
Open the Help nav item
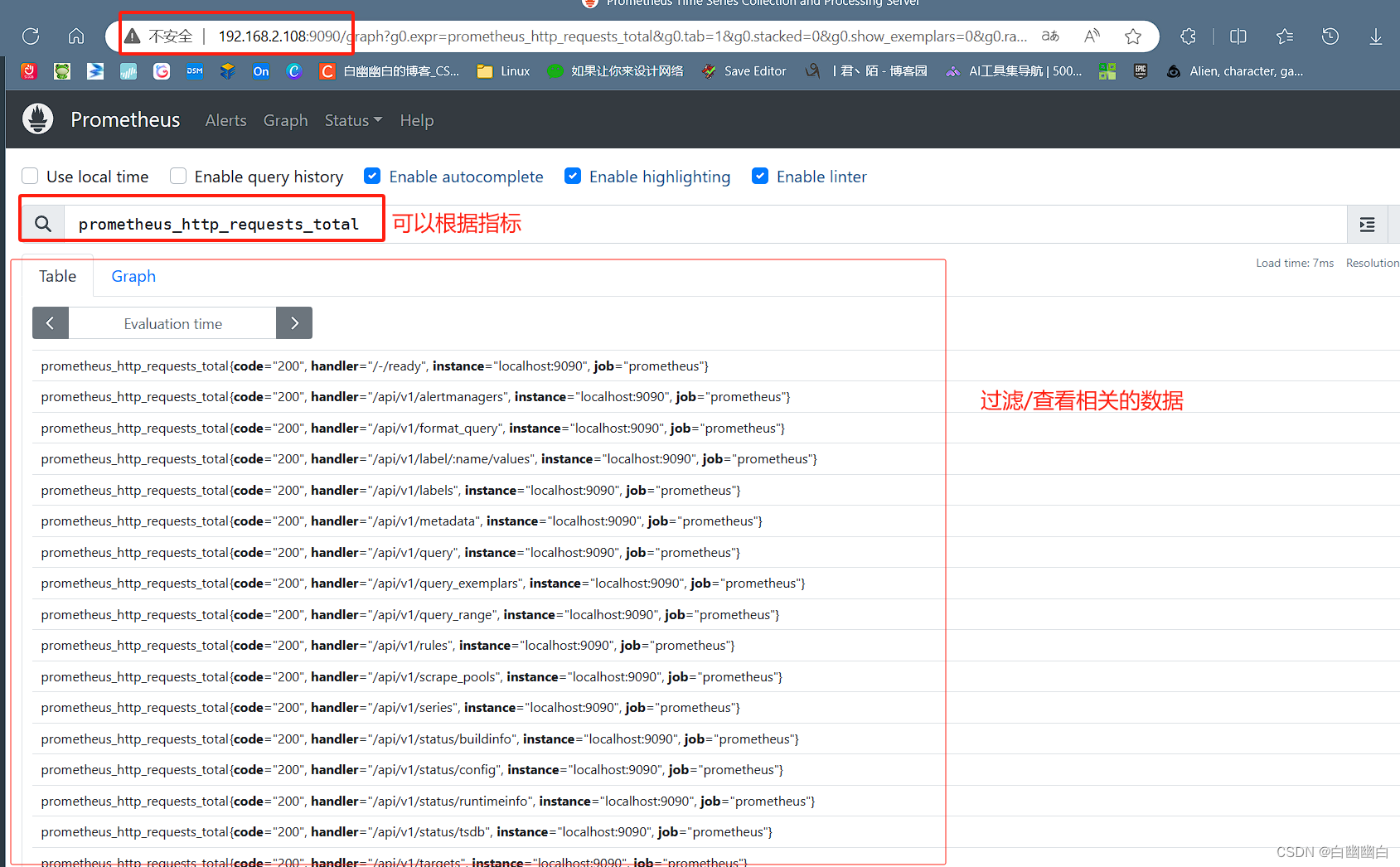click(x=417, y=120)
